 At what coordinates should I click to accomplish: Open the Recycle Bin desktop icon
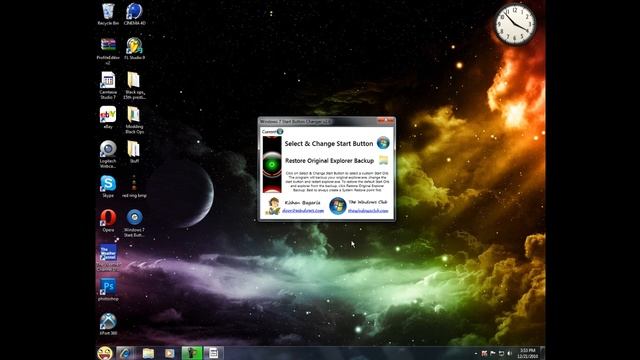(108, 14)
